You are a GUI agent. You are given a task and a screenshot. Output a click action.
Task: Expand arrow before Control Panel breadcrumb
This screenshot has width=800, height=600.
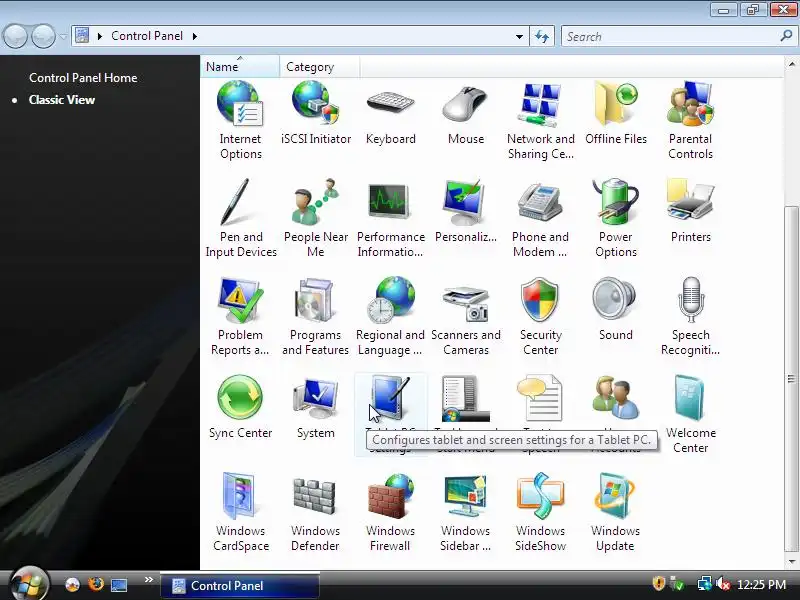(x=100, y=36)
